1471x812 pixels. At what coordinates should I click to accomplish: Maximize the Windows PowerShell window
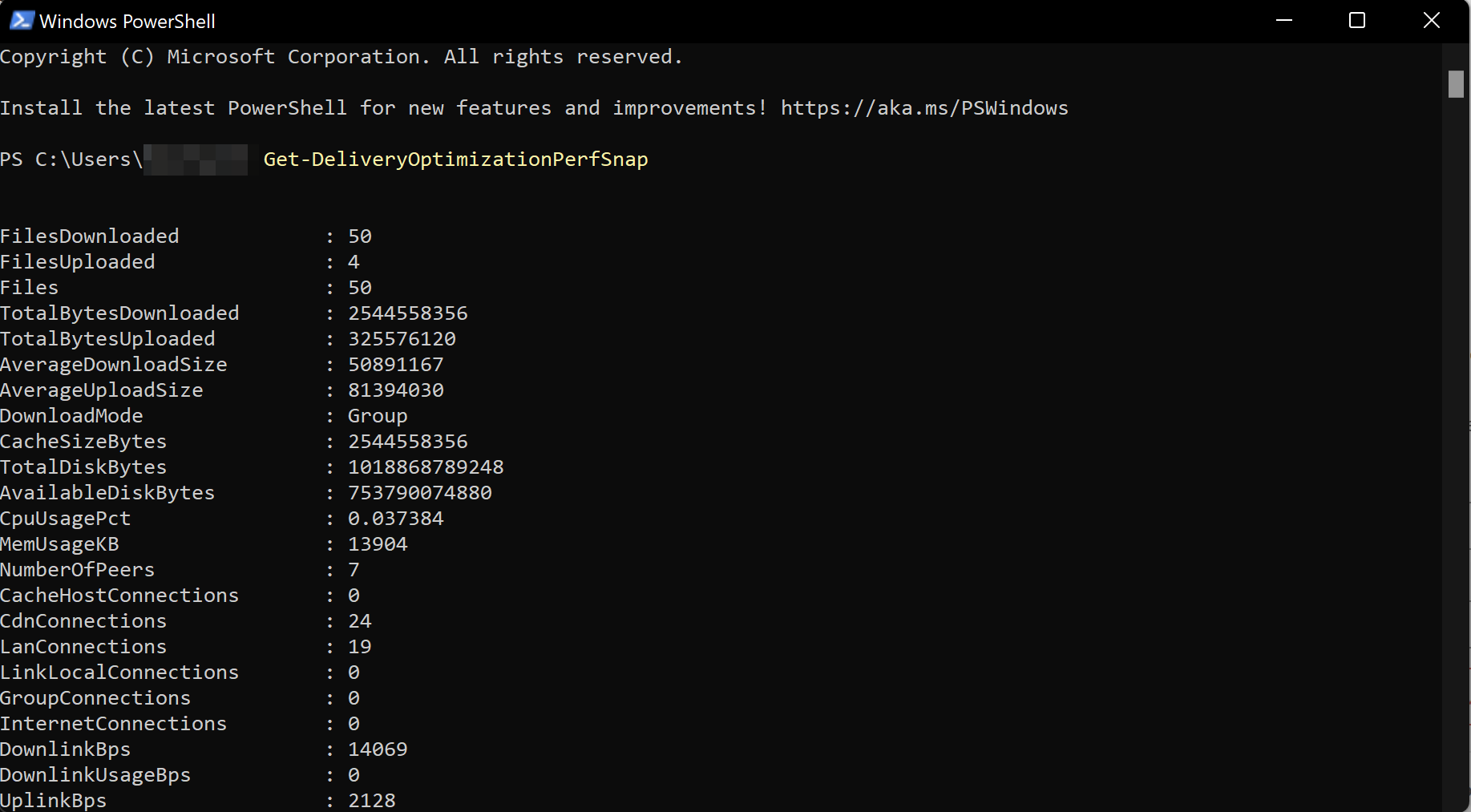click(1357, 21)
